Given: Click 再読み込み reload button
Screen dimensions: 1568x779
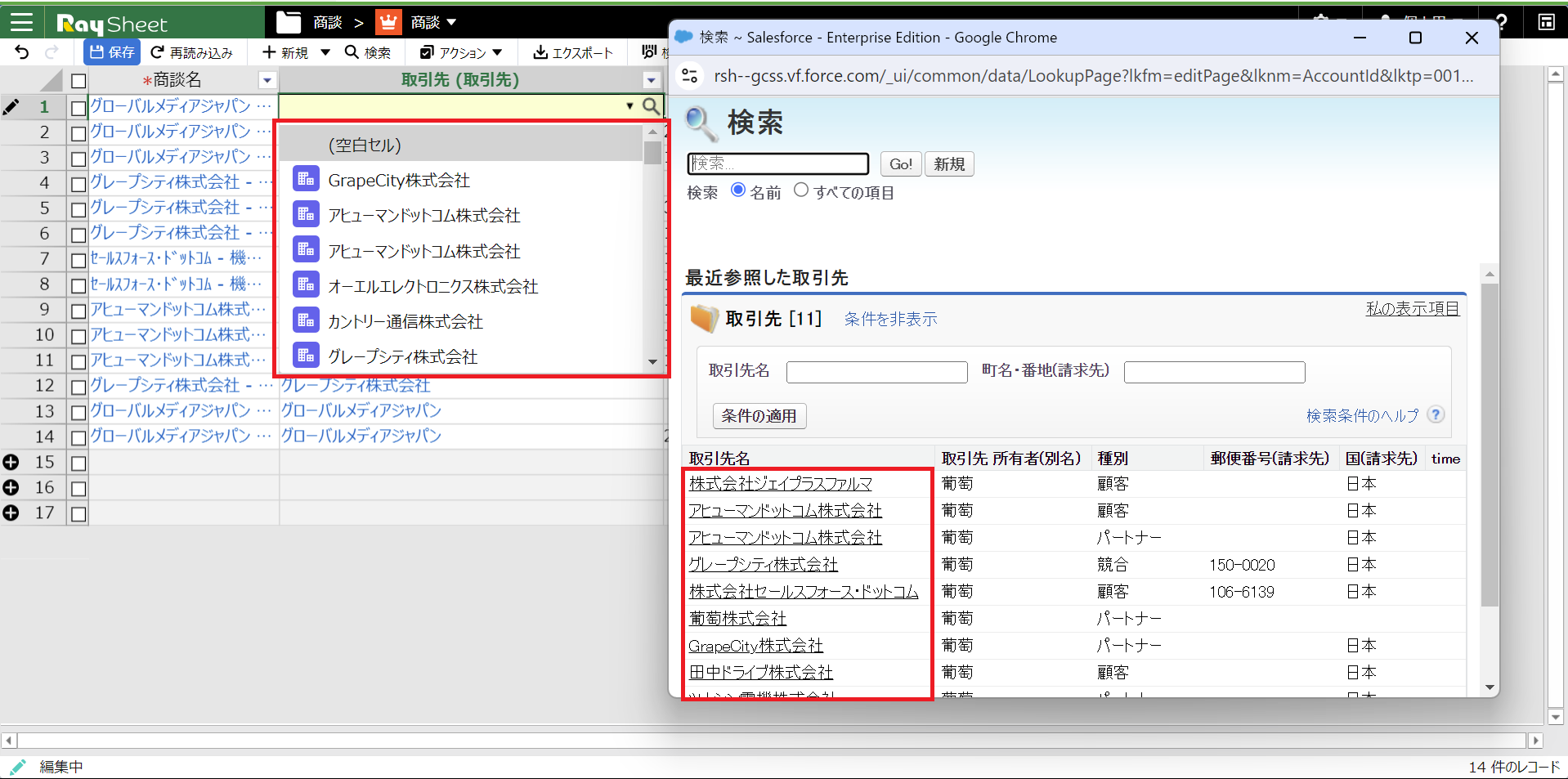Looking at the screenshot, I should (192, 52).
